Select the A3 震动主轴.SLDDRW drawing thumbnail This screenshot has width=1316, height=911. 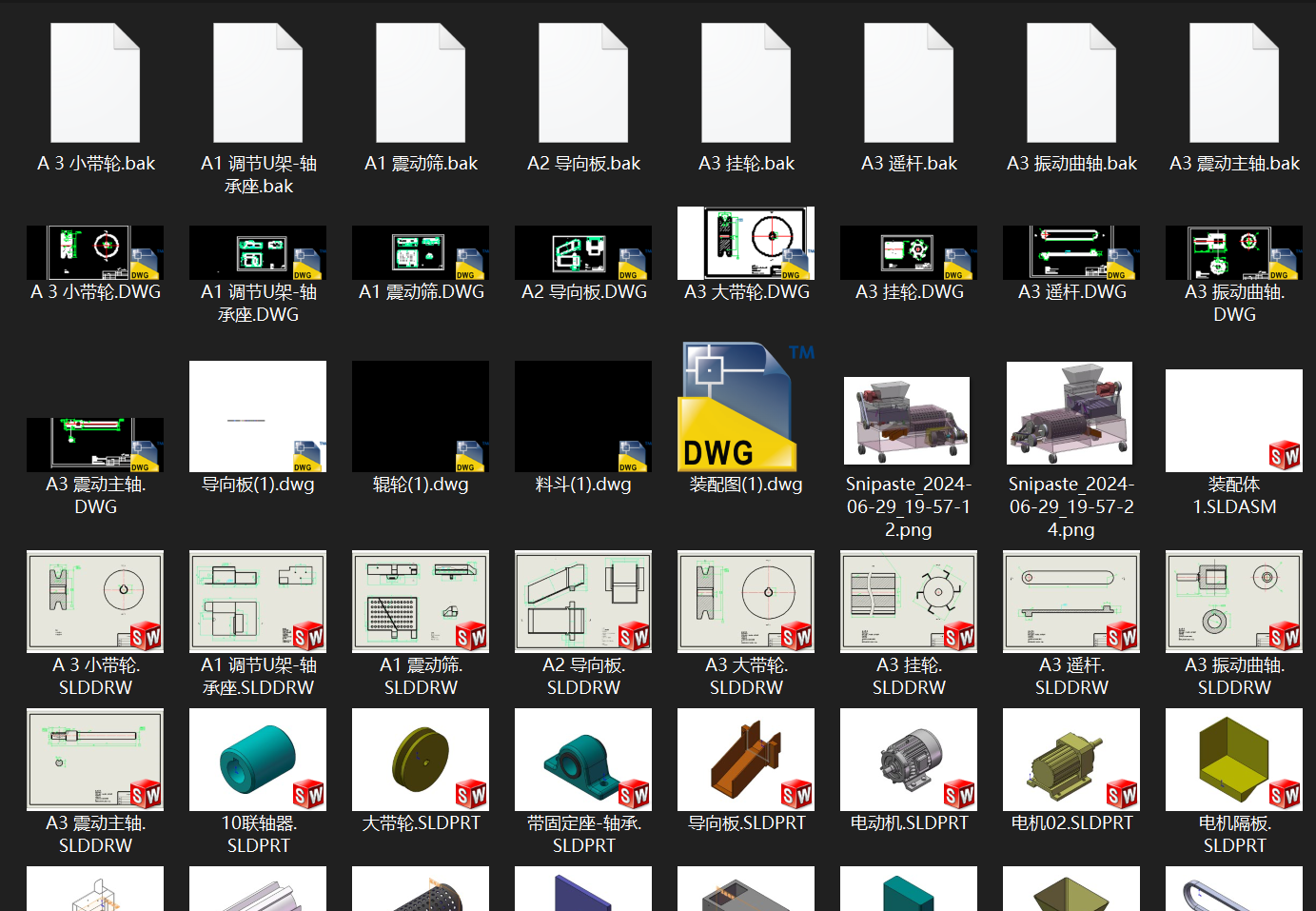tap(95, 760)
